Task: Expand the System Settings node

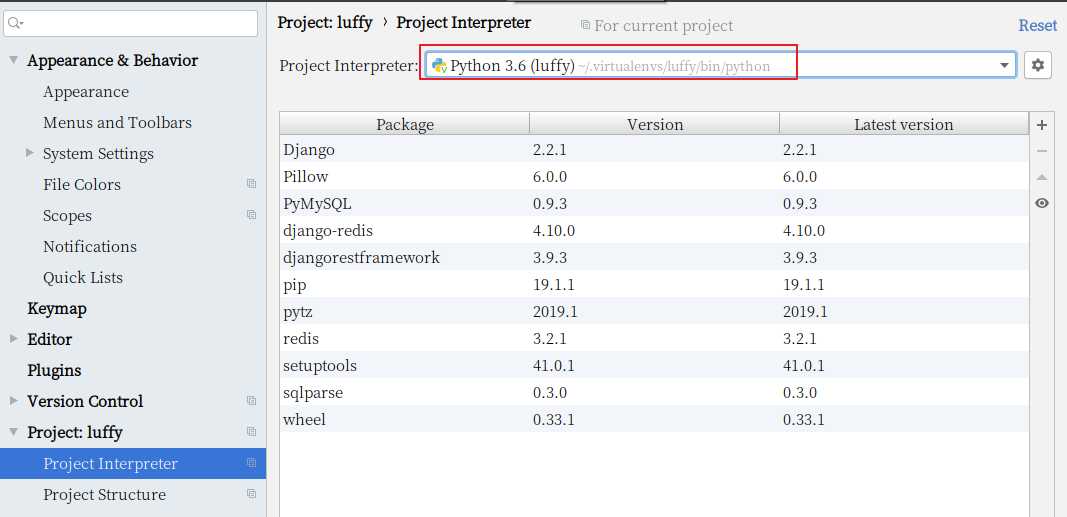Action: [29, 153]
